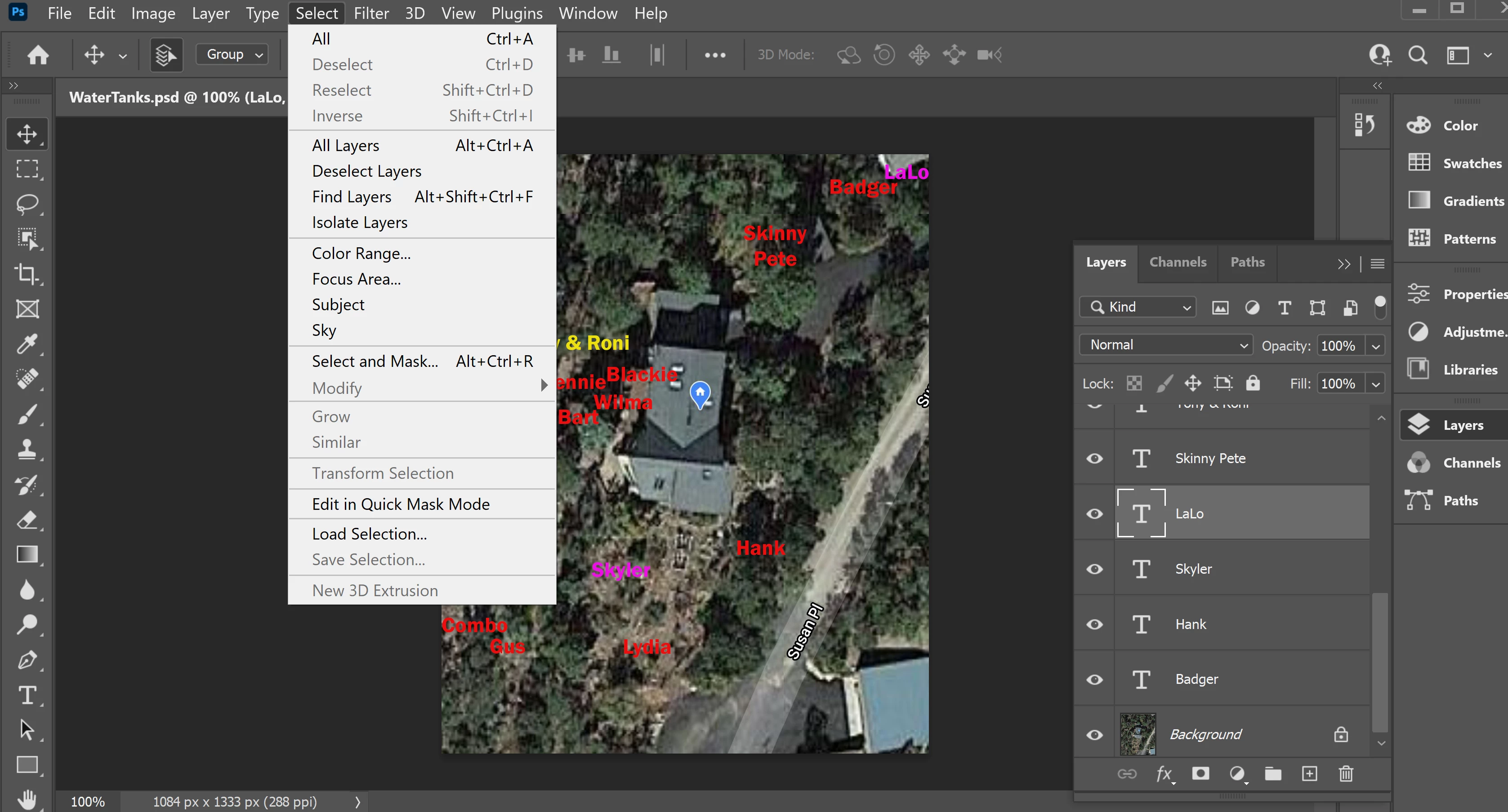Select the Lasso tool
The width and height of the screenshot is (1508, 812).
[x=27, y=204]
